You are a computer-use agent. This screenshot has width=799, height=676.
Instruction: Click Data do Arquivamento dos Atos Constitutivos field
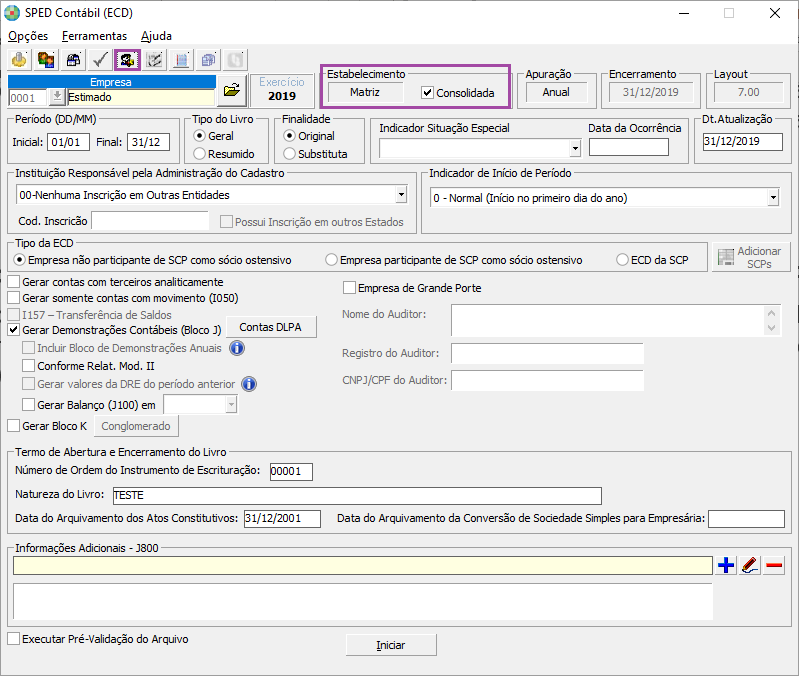282,519
